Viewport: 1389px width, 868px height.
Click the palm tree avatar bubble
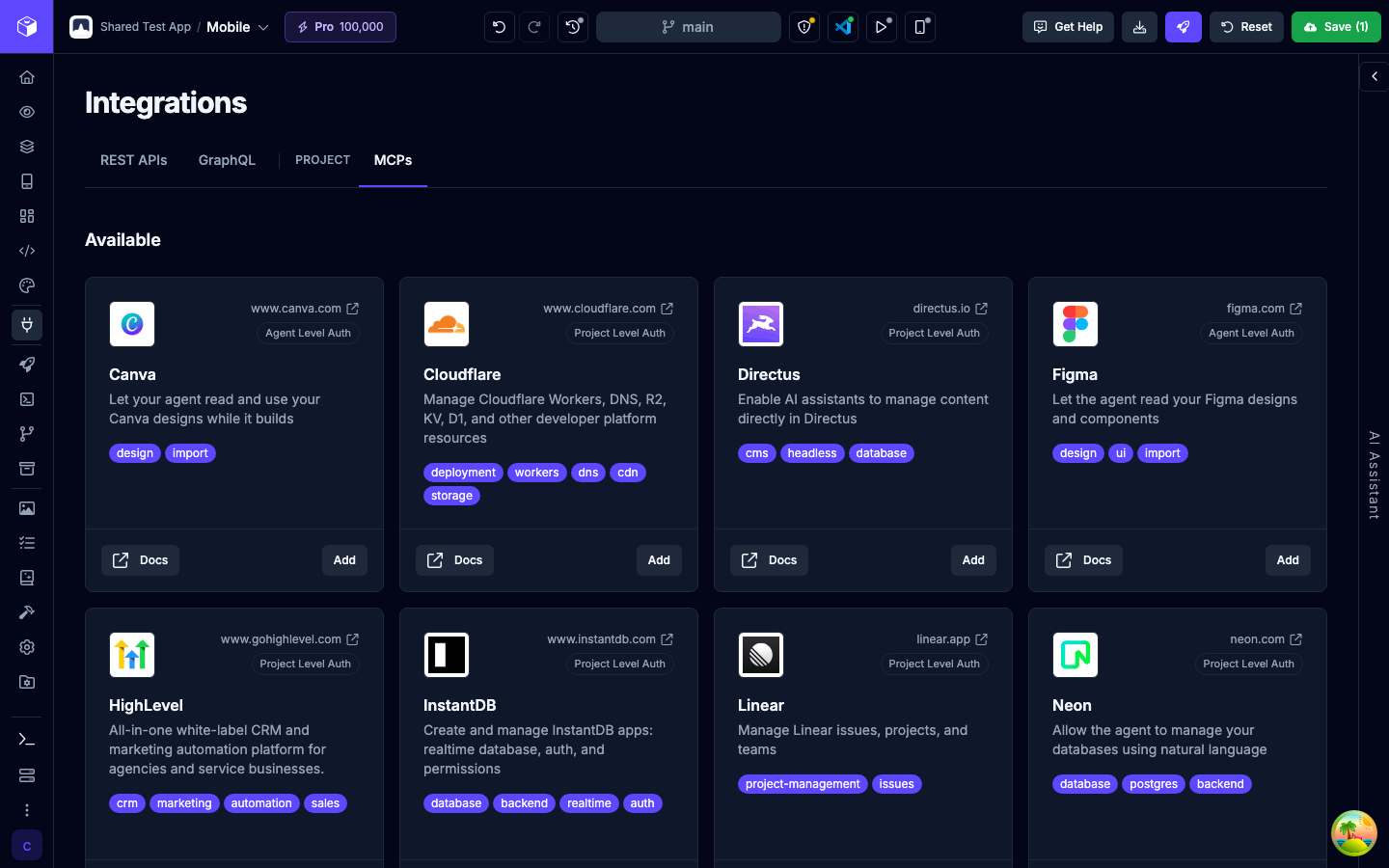pos(1354,833)
